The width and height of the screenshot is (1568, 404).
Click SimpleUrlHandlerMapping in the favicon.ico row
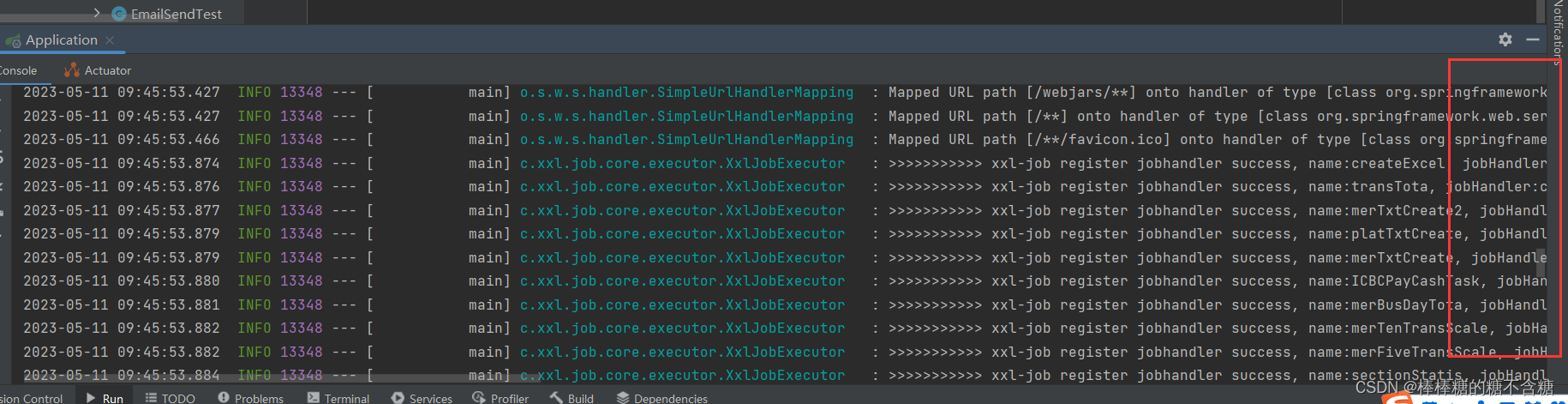[x=755, y=139]
